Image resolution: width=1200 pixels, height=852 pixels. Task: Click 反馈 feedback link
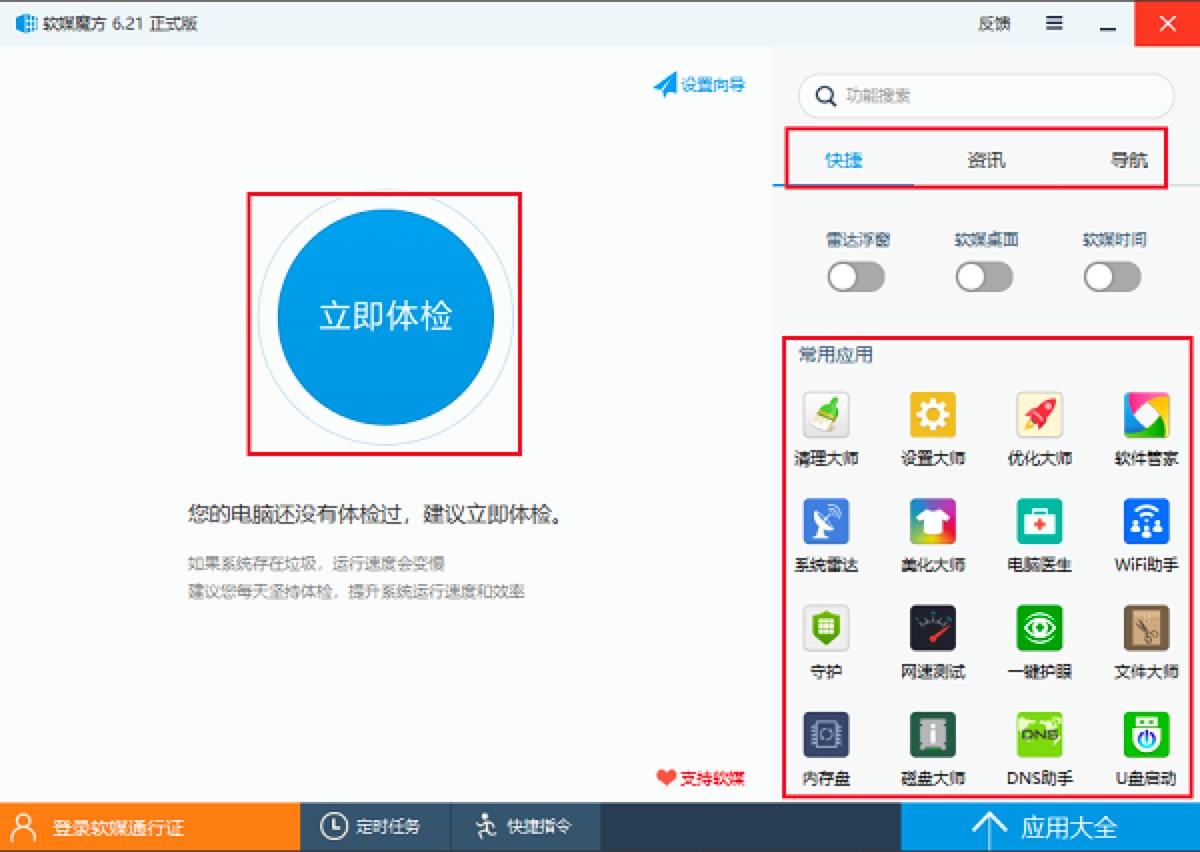(994, 24)
